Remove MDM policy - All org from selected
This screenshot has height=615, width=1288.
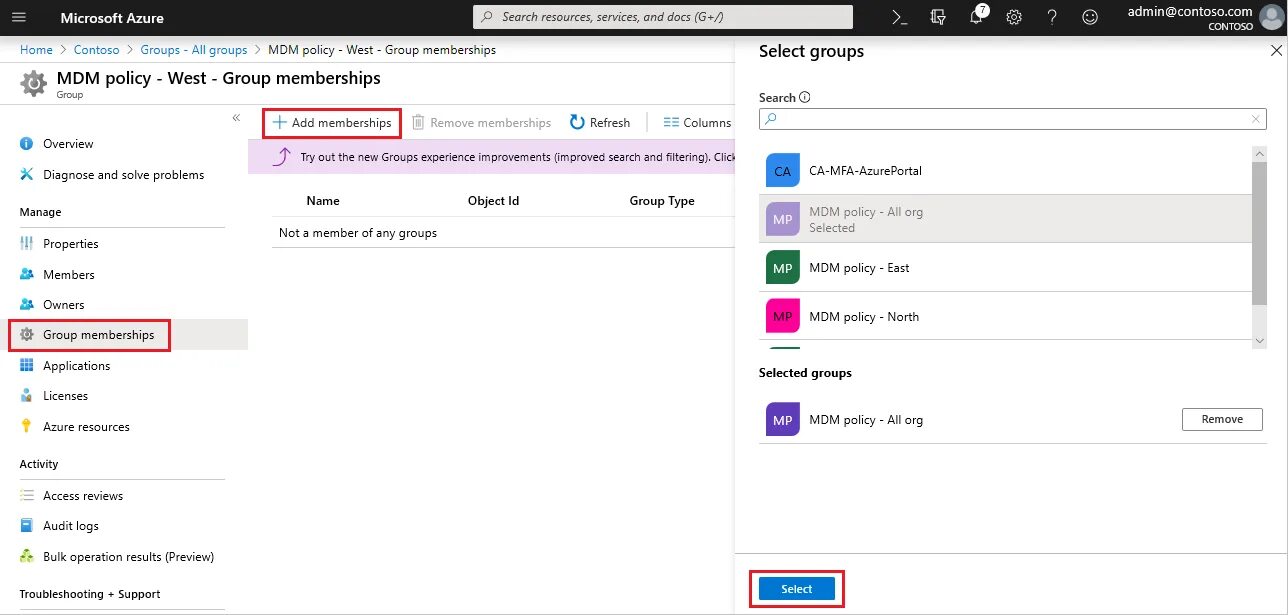[x=1222, y=420]
